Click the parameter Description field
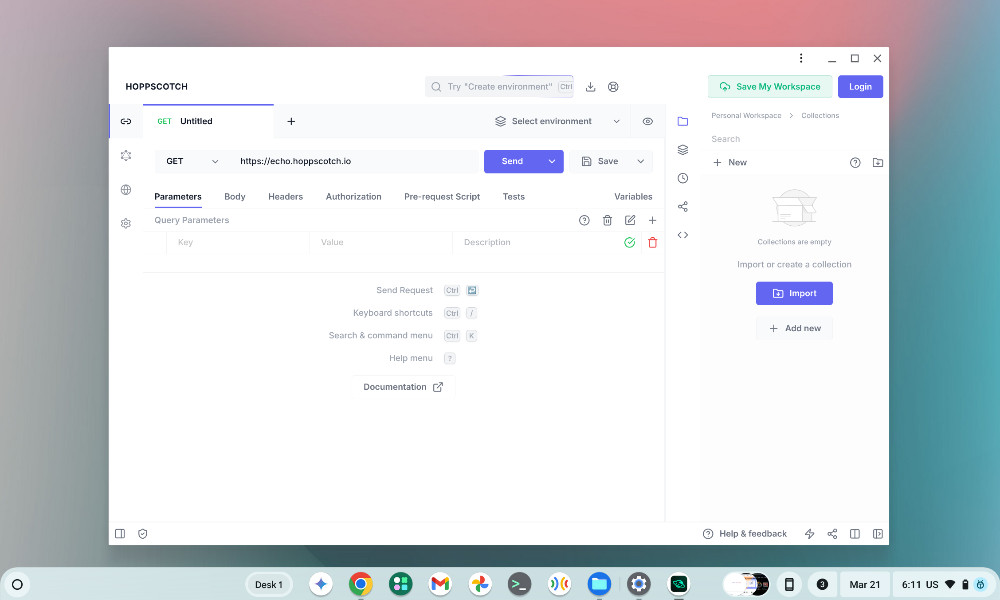The height and width of the screenshot is (600, 1000). coord(534,242)
